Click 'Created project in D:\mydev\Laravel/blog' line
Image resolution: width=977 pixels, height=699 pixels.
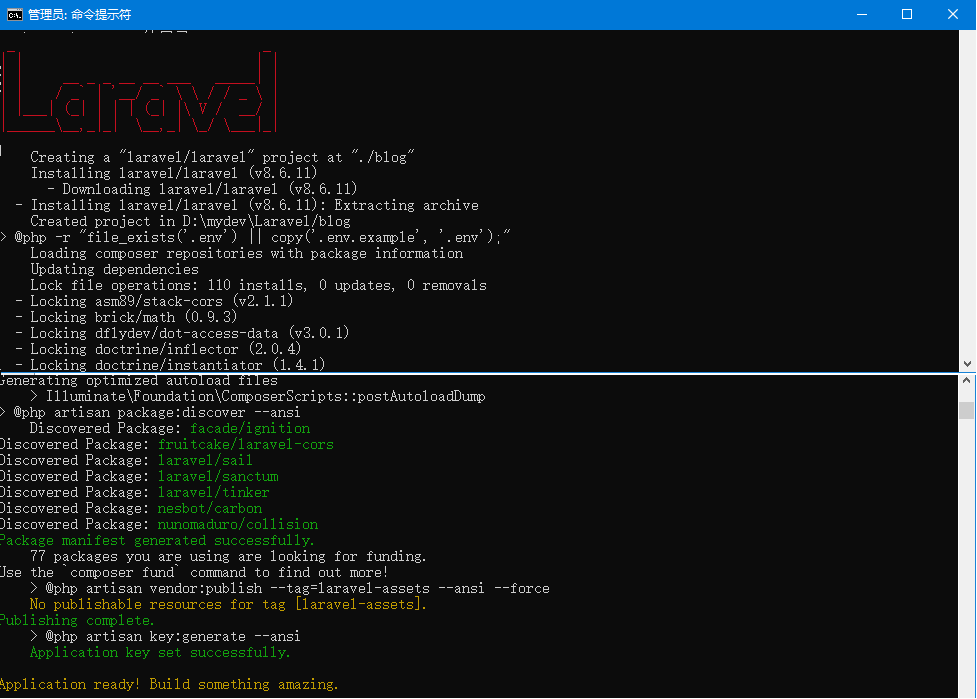[190, 221]
